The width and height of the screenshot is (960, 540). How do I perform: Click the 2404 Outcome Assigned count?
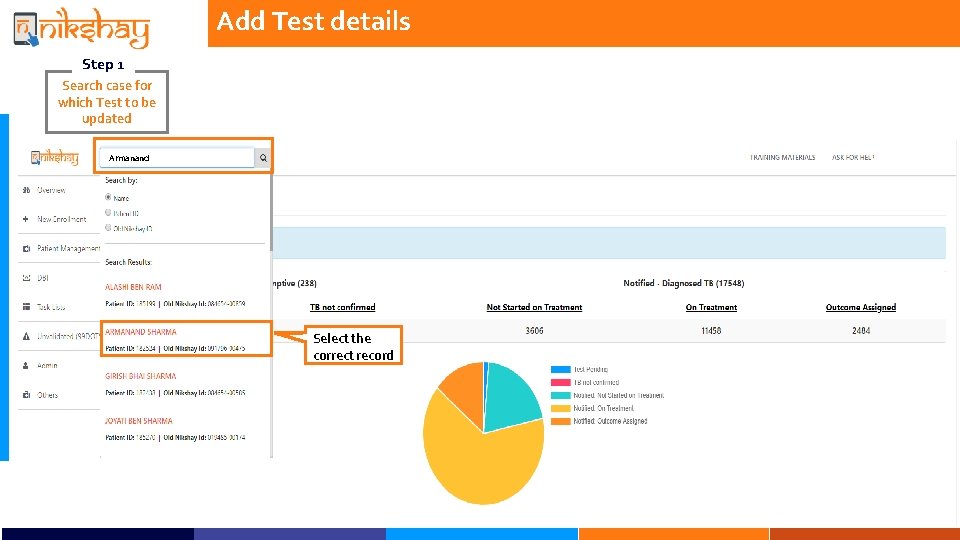point(860,331)
